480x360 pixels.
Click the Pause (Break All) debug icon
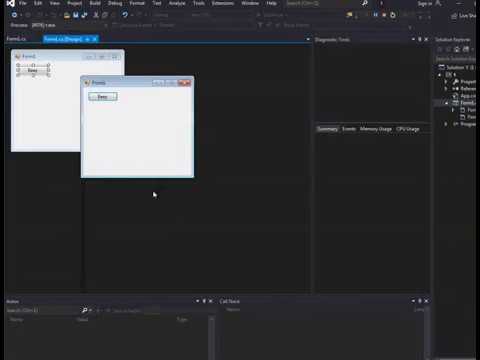coord(376,15)
